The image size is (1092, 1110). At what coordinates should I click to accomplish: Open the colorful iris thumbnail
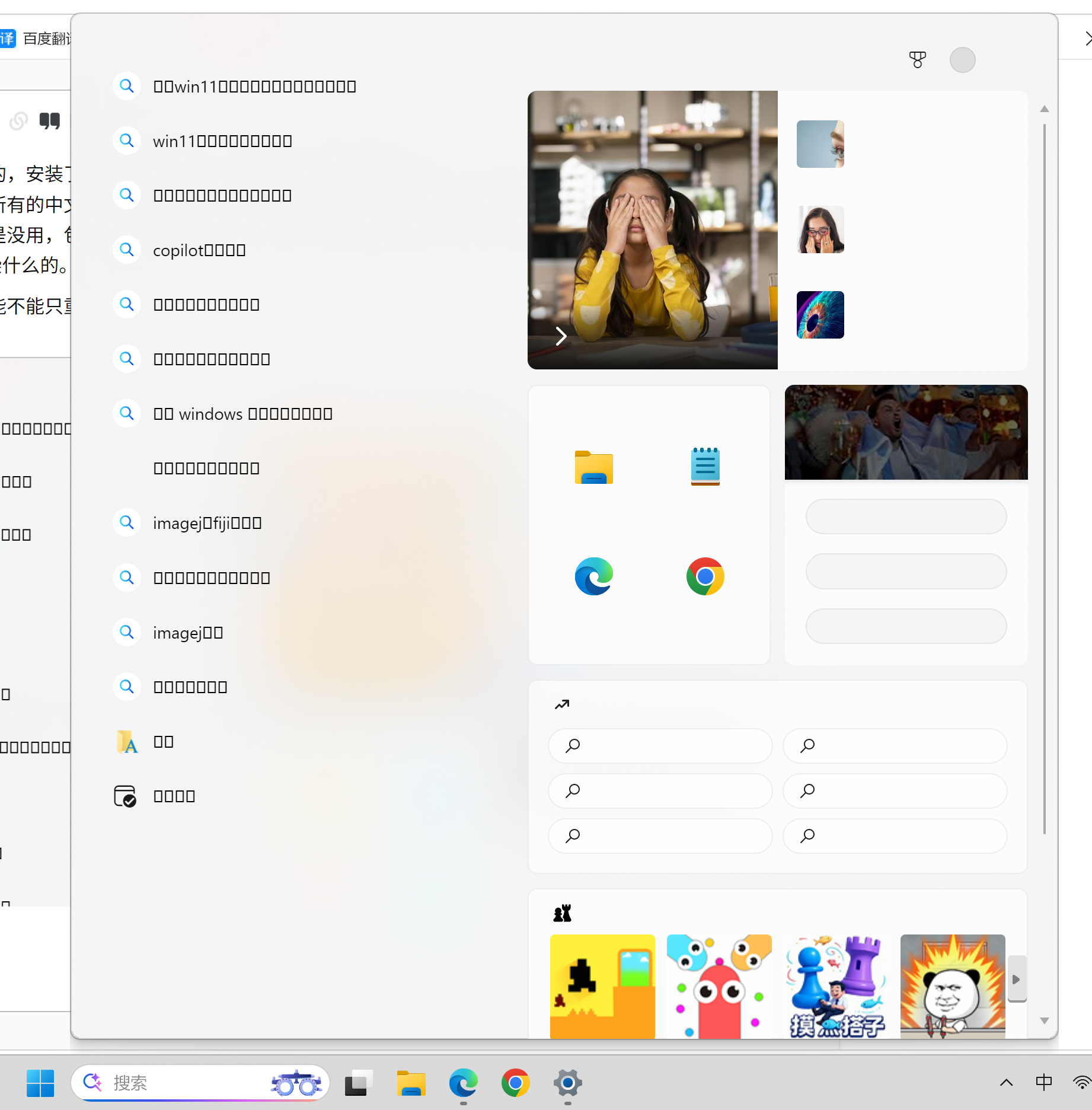point(820,315)
